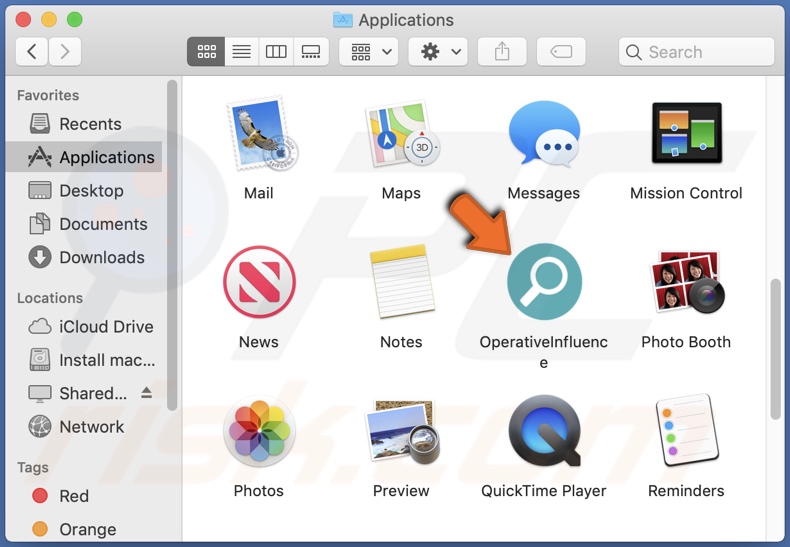Screen dimensions: 790x547
Task: Open the Mail app icon
Action: [x=259, y=134]
